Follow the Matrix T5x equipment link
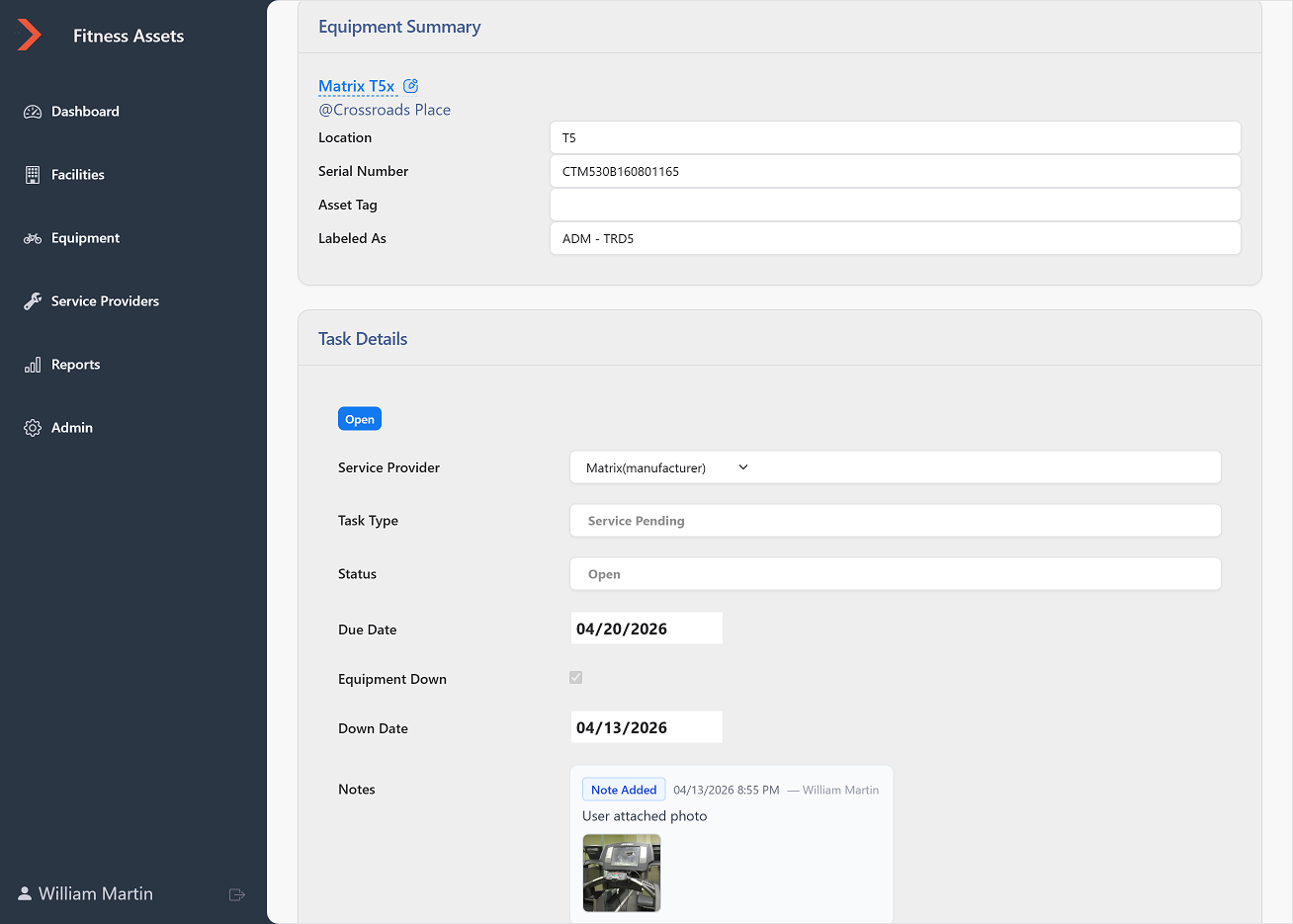The width and height of the screenshot is (1293, 924). [x=355, y=86]
